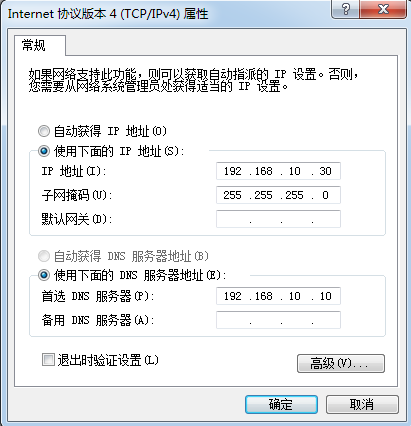Select 自动获得 IP 地址 radio button
411x426 pixels.
[x=44, y=131]
